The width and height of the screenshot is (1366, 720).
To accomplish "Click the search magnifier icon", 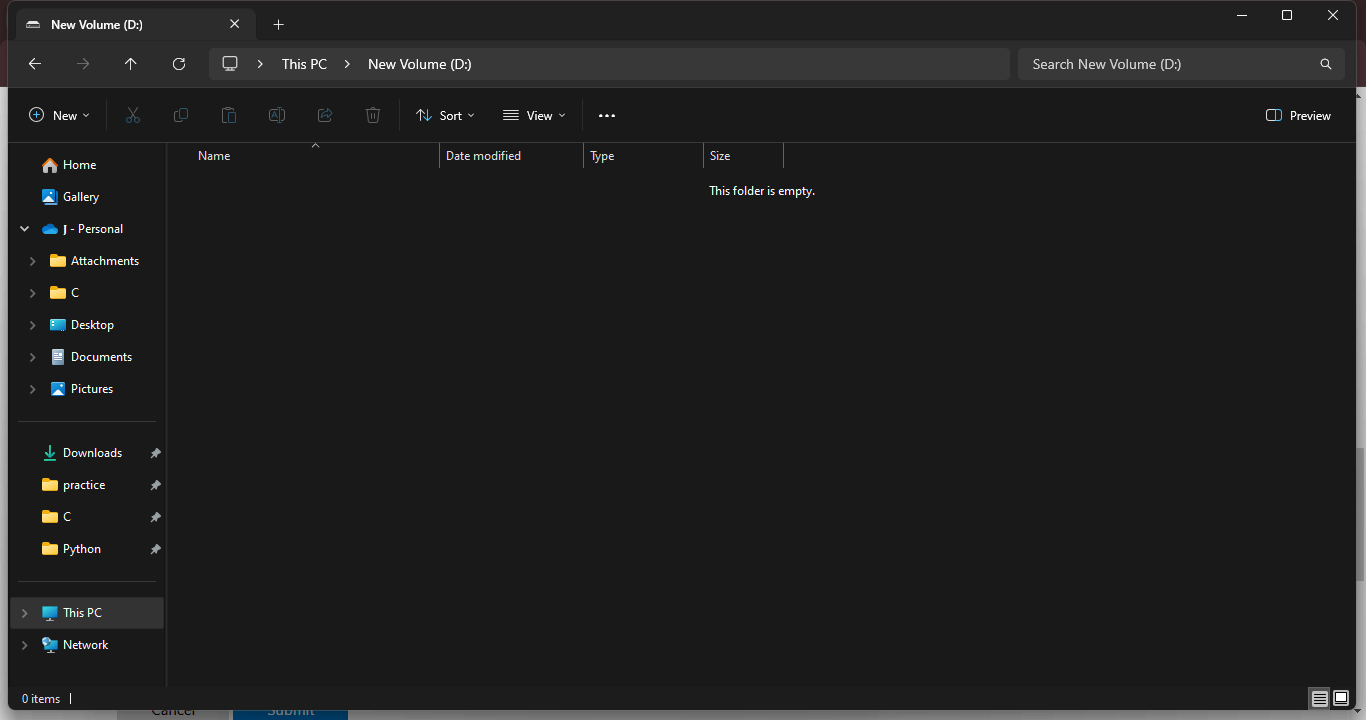I will point(1326,64).
